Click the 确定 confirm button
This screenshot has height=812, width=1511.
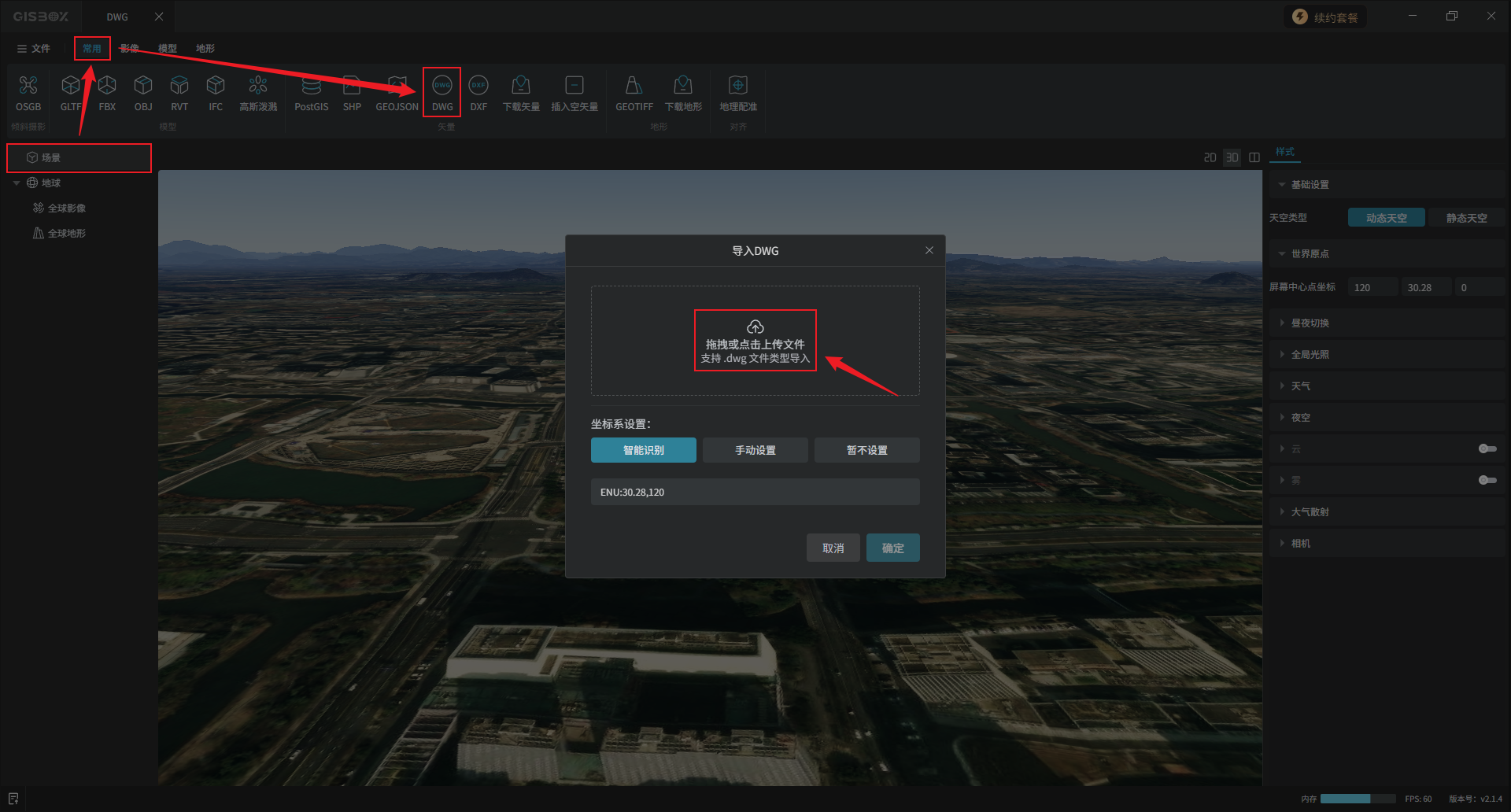coord(892,548)
